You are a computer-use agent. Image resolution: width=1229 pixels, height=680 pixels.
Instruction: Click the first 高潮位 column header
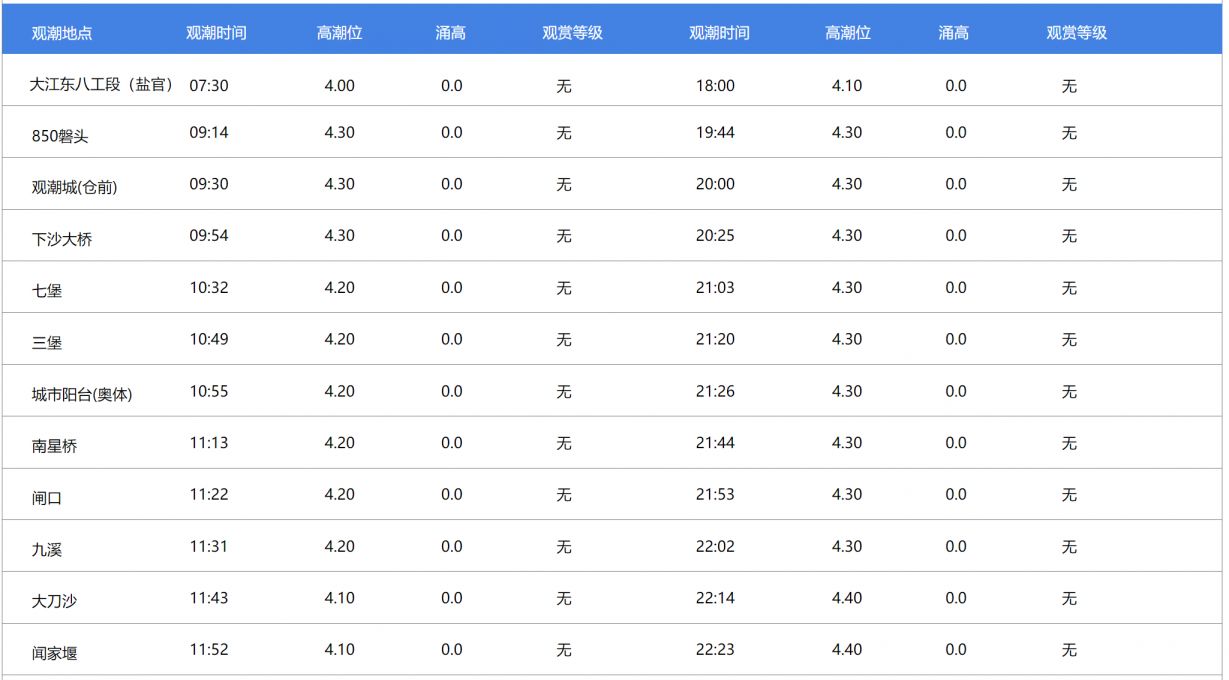(339, 33)
